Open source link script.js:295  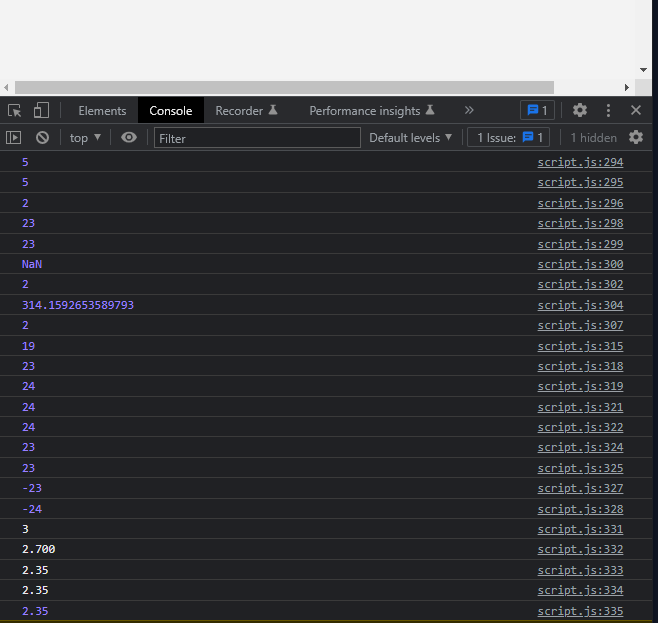coord(580,182)
